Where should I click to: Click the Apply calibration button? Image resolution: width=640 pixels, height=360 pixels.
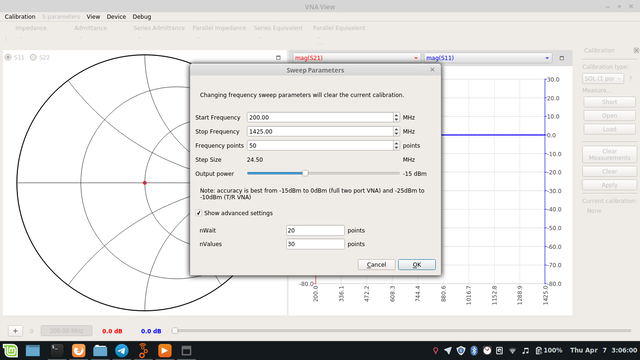609,185
